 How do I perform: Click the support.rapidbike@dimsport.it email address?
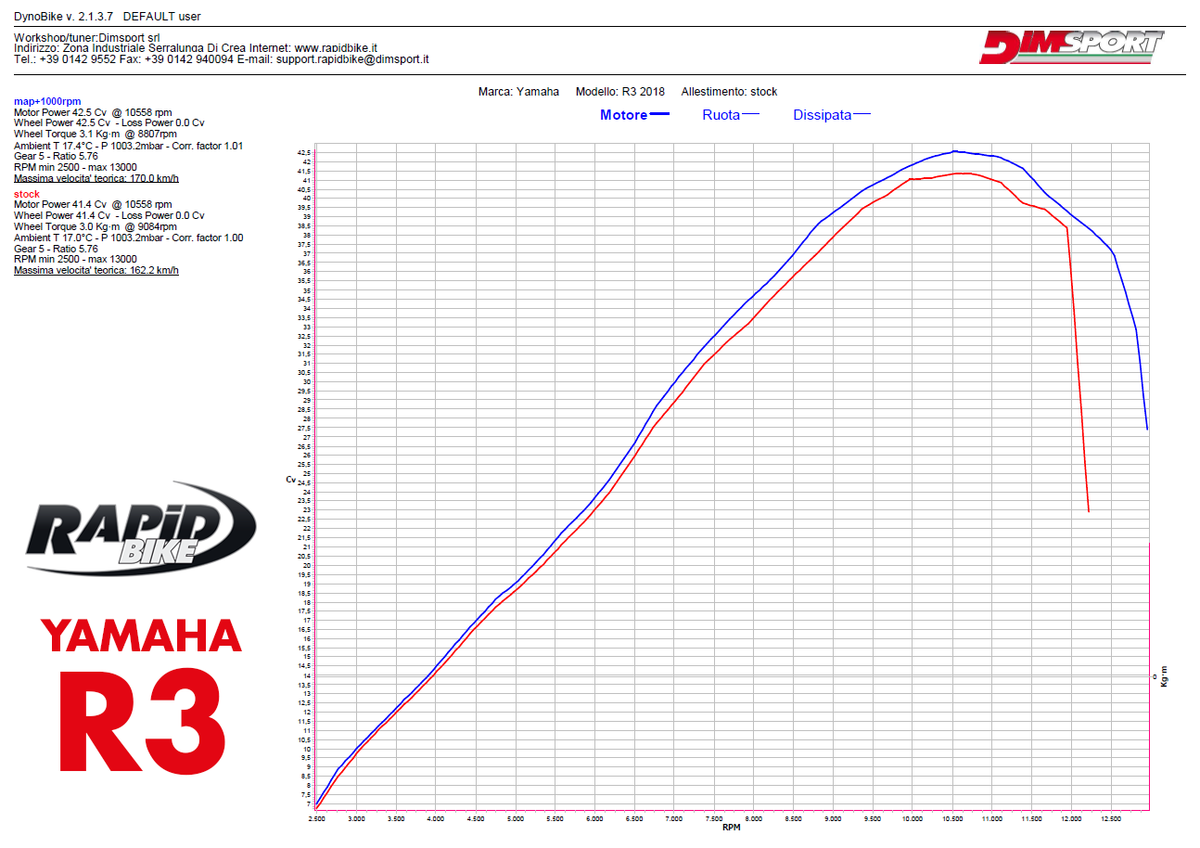click(352, 60)
